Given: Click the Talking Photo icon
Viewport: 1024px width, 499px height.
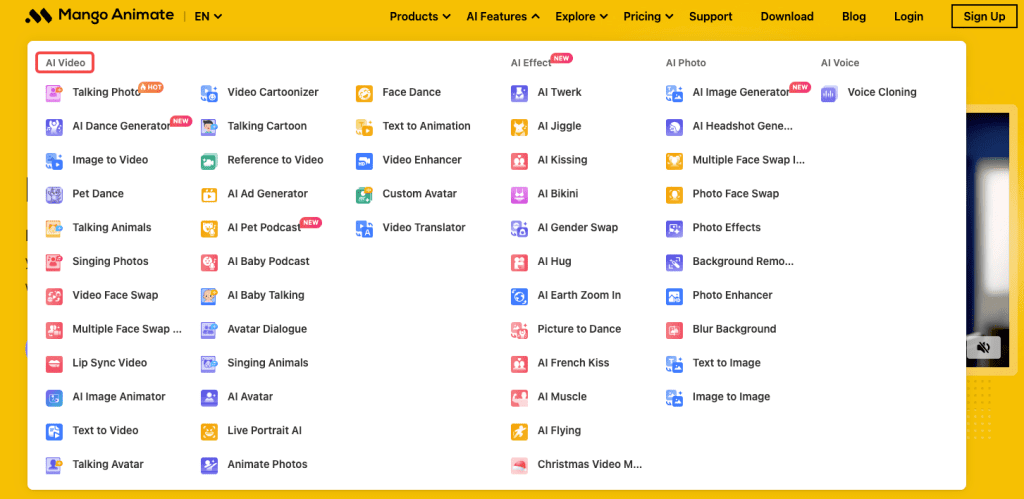Looking at the screenshot, I should (x=54, y=93).
